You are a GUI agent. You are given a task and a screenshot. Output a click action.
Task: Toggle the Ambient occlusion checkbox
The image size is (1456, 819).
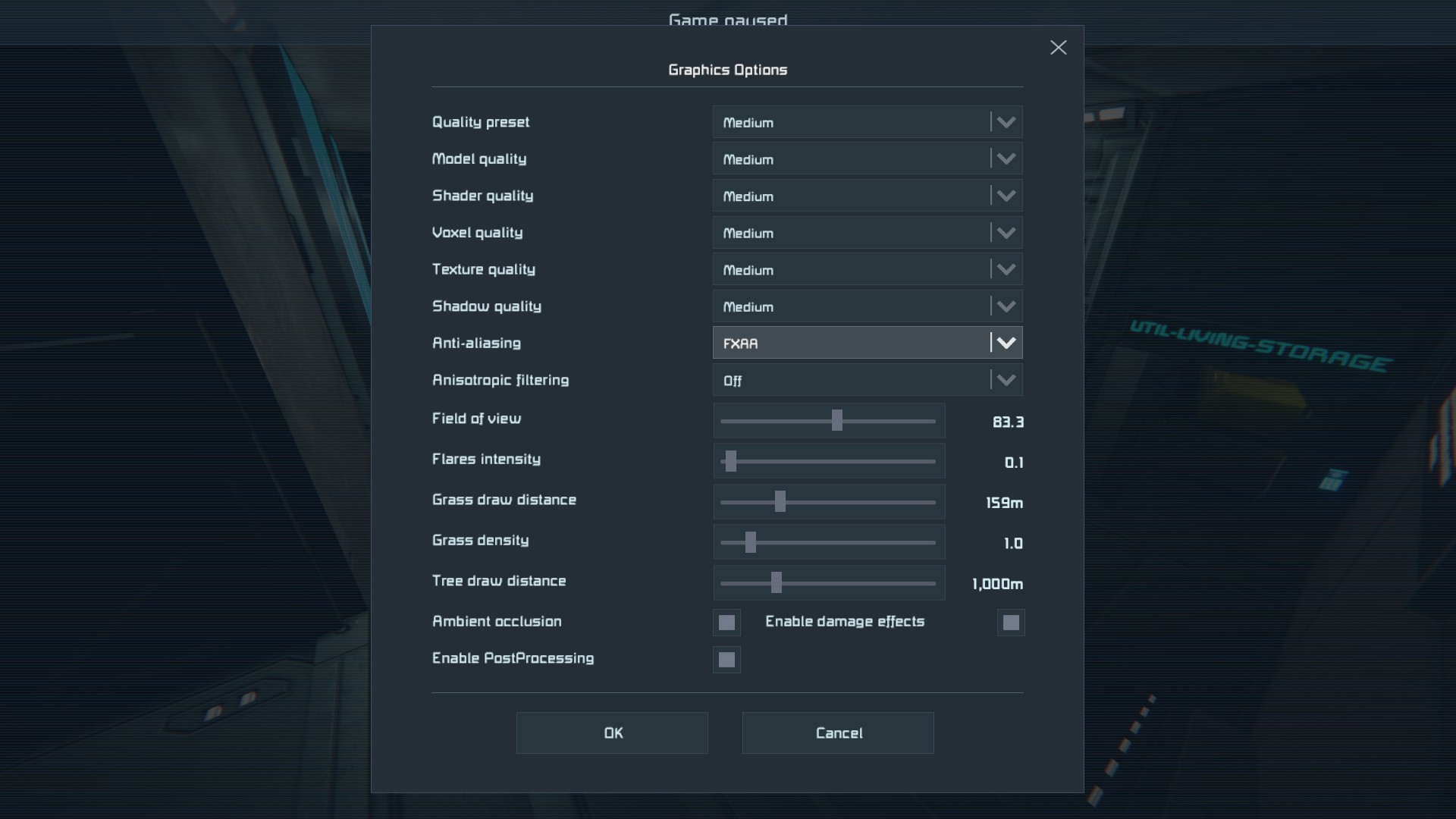coord(726,623)
